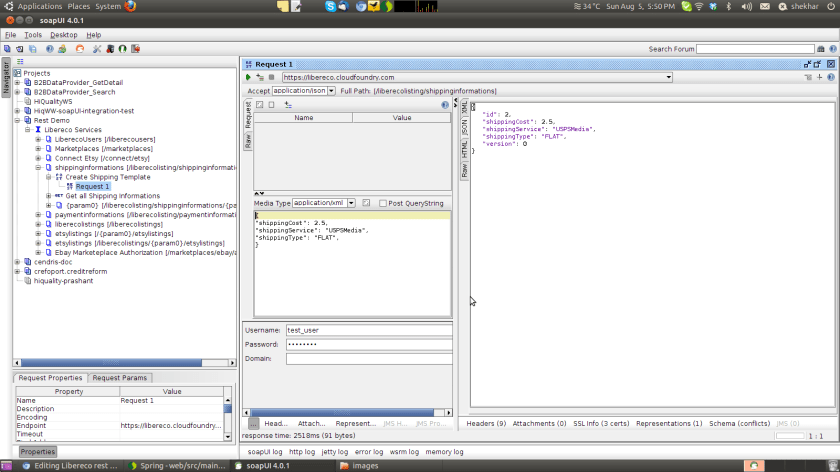
Task: Switch to the Request Params tab
Action: pyautogui.click(x=120, y=378)
